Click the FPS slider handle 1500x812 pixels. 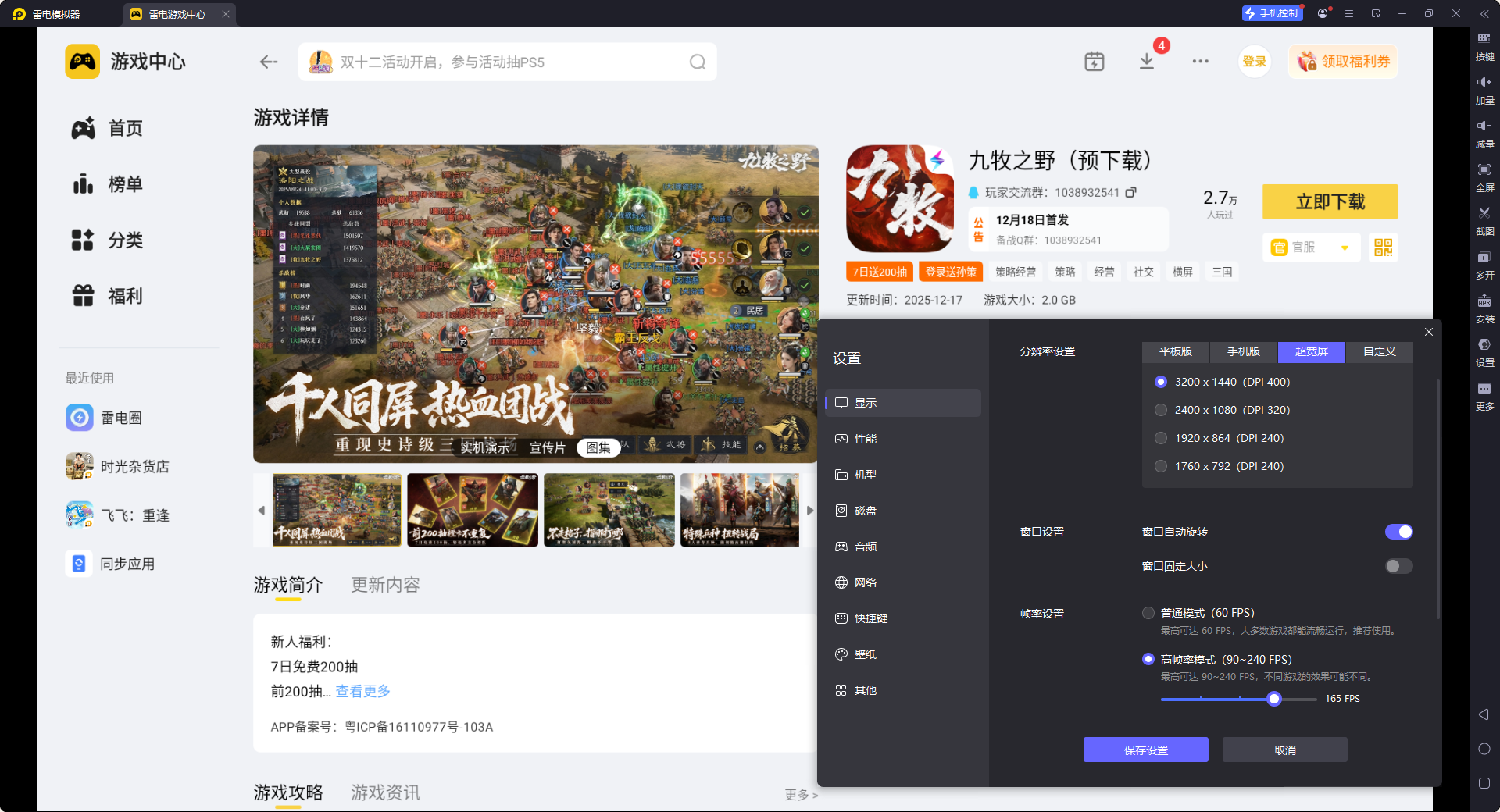pyautogui.click(x=1274, y=700)
